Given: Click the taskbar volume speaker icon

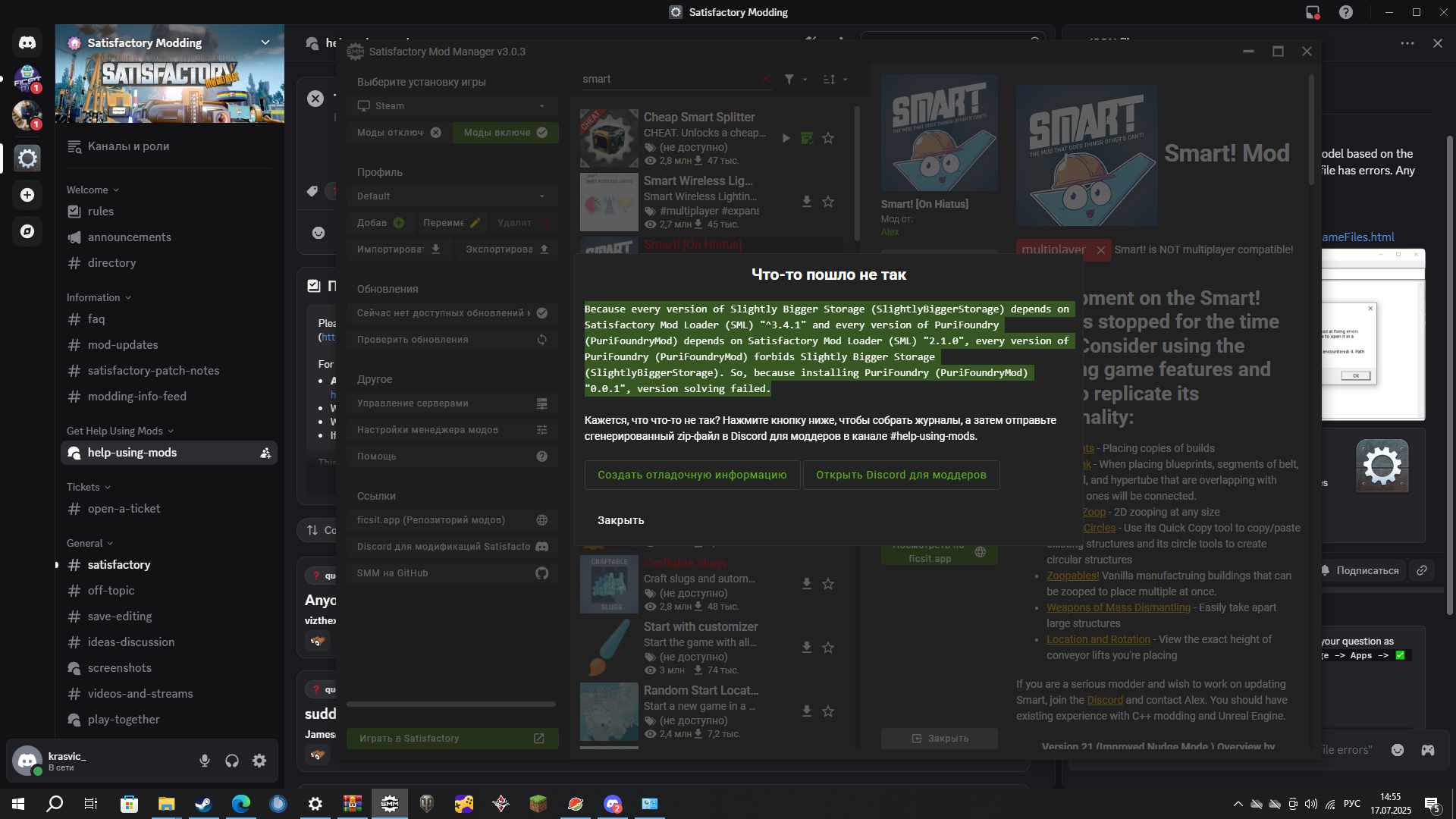Looking at the screenshot, I should 1311,804.
